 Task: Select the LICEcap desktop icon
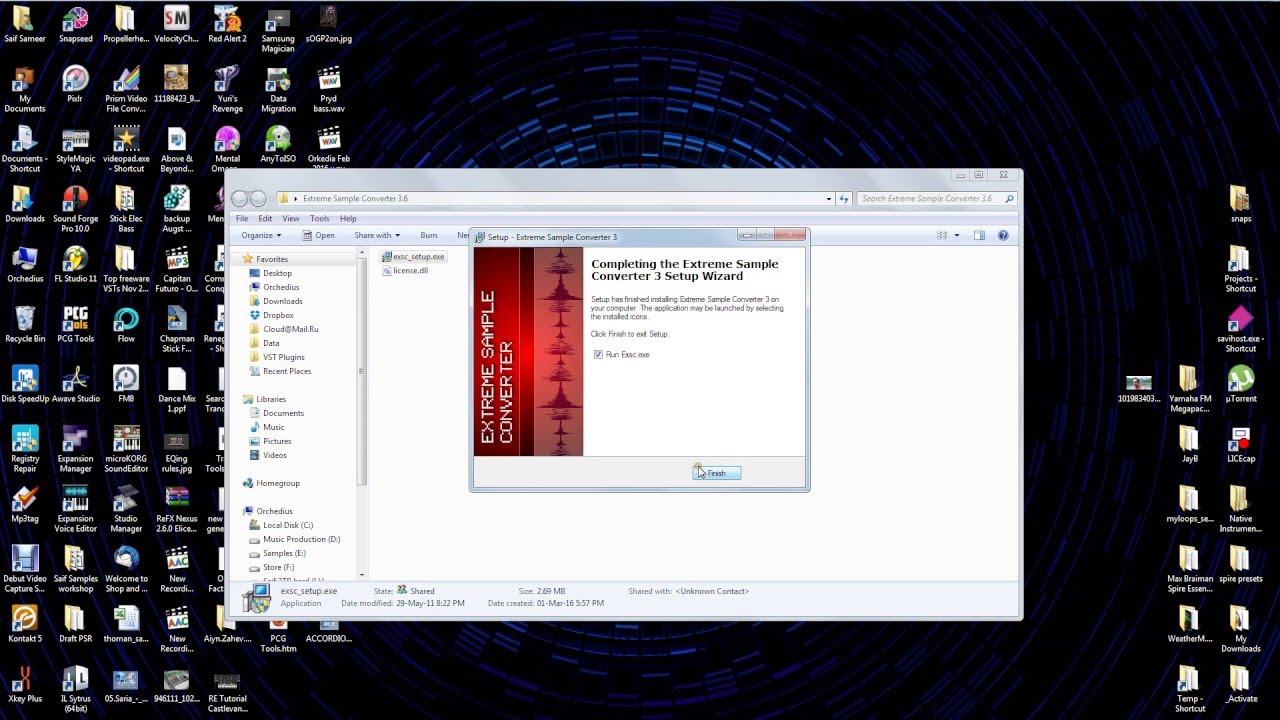(x=1240, y=445)
